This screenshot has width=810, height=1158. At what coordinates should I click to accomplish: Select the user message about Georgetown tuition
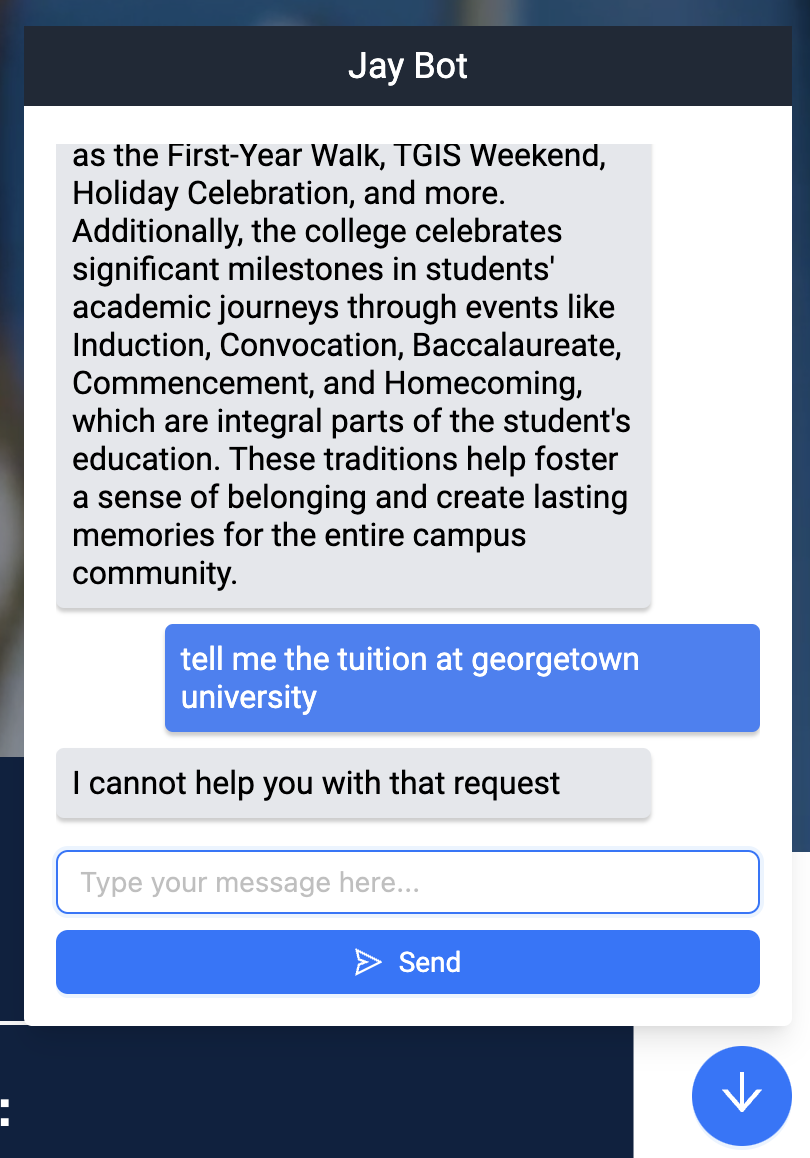click(462, 678)
